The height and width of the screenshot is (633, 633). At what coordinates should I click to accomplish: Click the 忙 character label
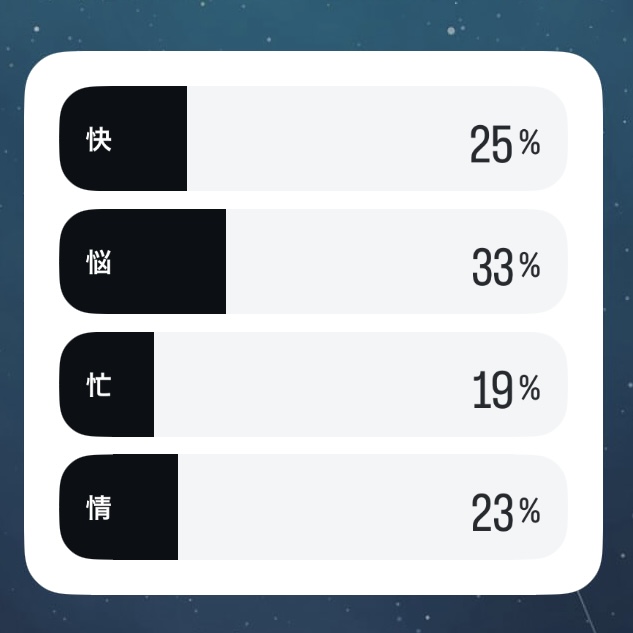pyautogui.click(x=98, y=385)
